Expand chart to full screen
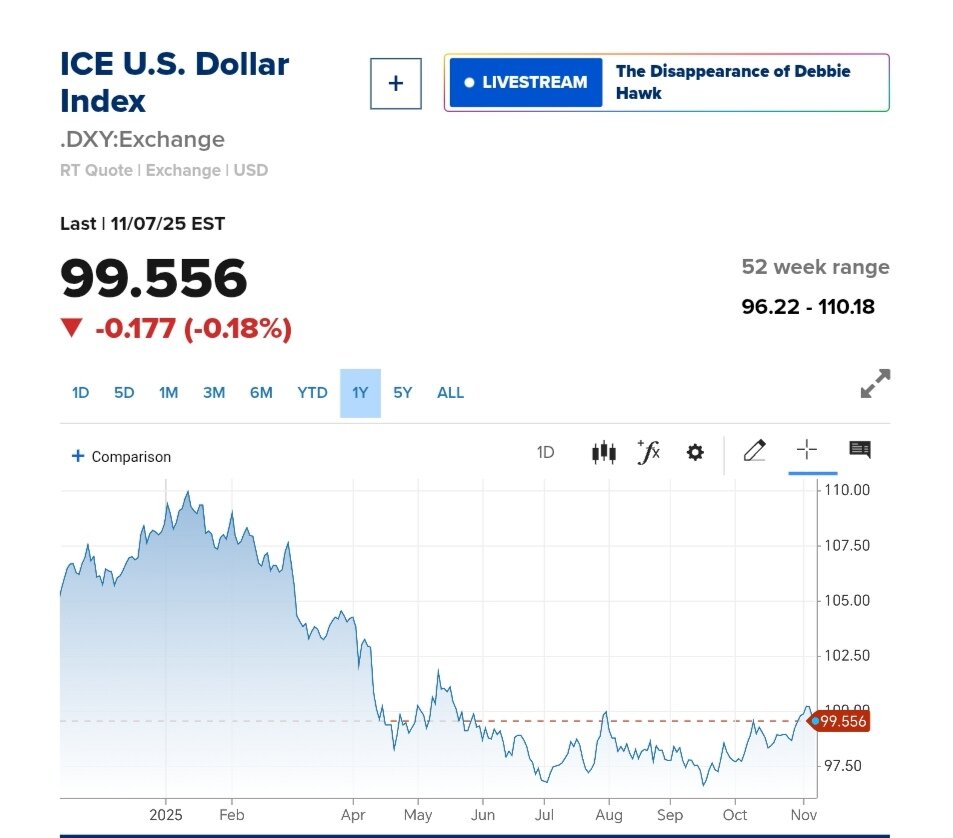Image resolution: width=953 pixels, height=838 pixels. 875,383
